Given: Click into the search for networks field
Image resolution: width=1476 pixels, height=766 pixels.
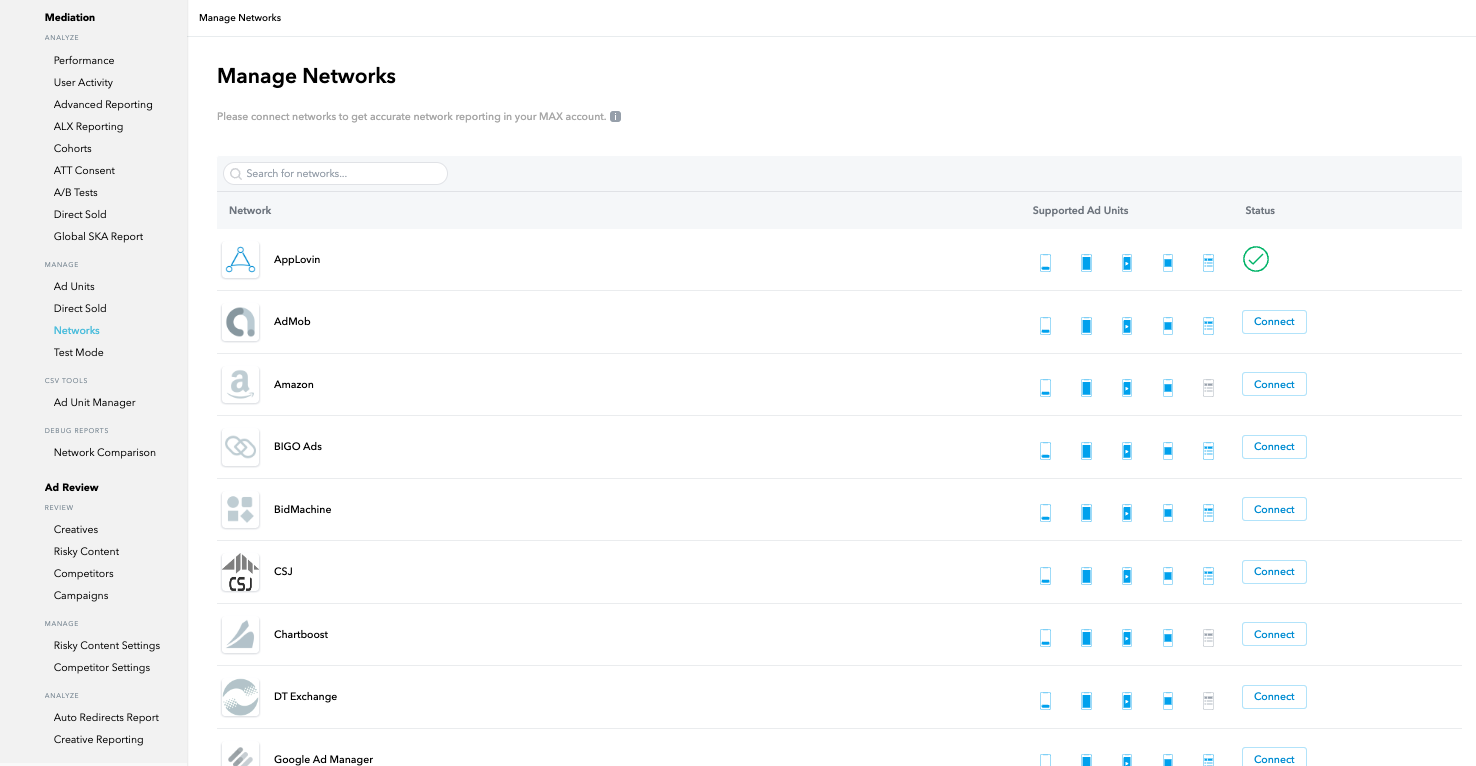Looking at the screenshot, I should click(335, 173).
